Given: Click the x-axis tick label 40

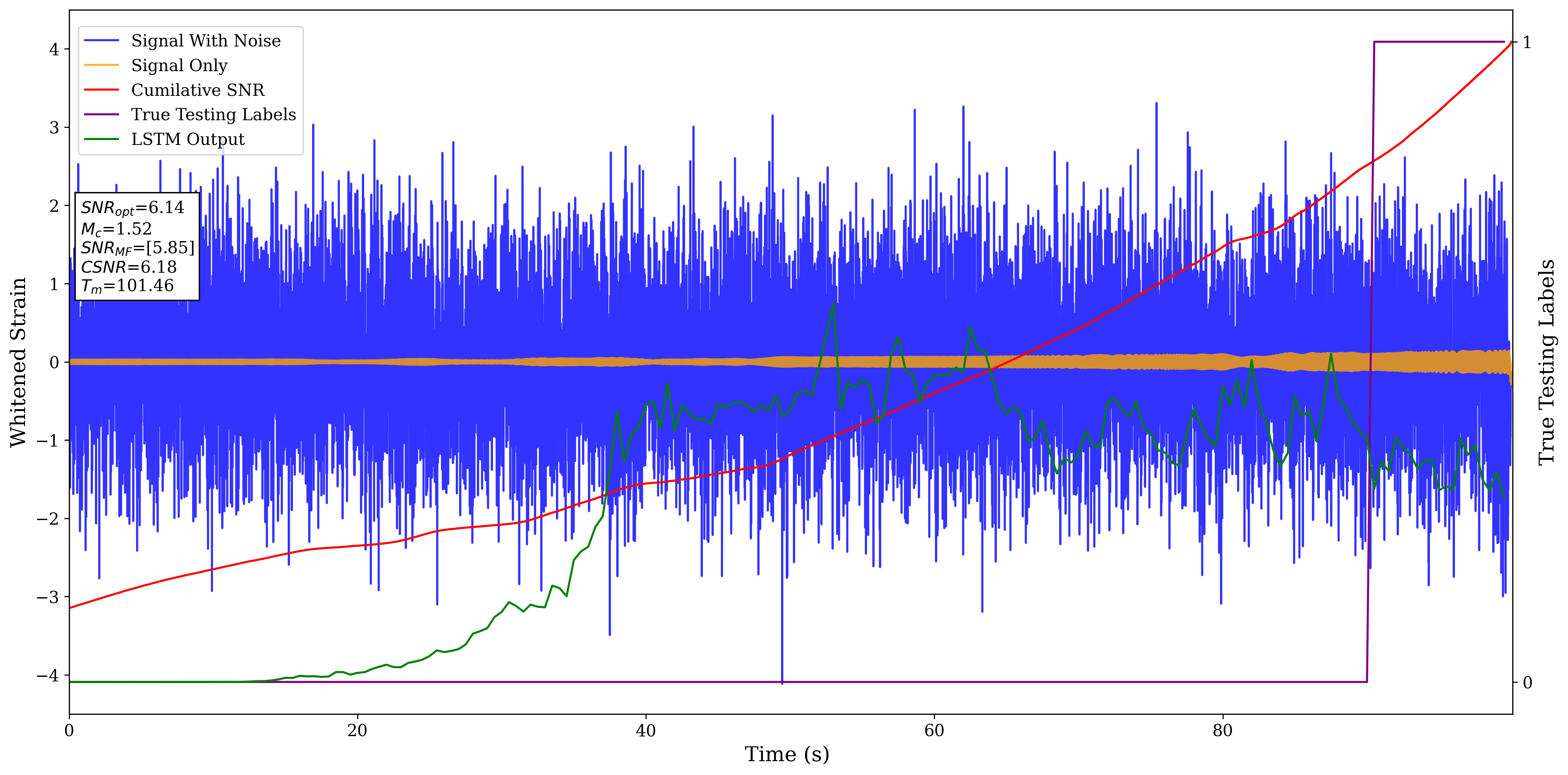Looking at the screenshot, I should (x=646, y=731).
